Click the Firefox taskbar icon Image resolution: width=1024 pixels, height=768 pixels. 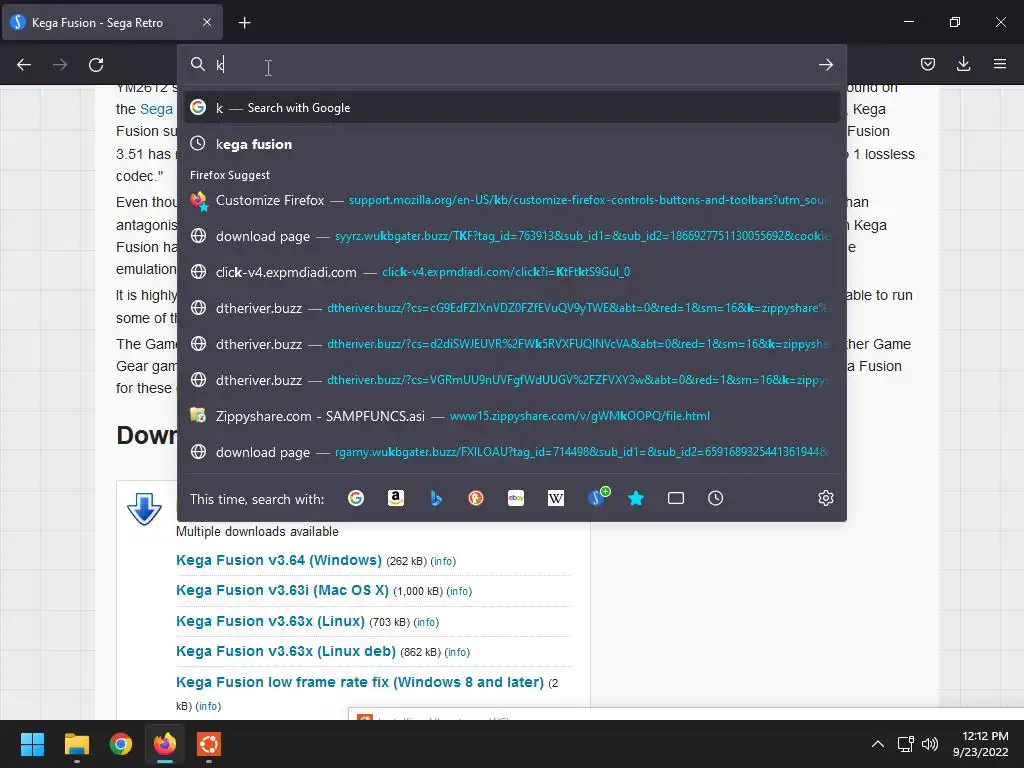(x=165, y=744)
